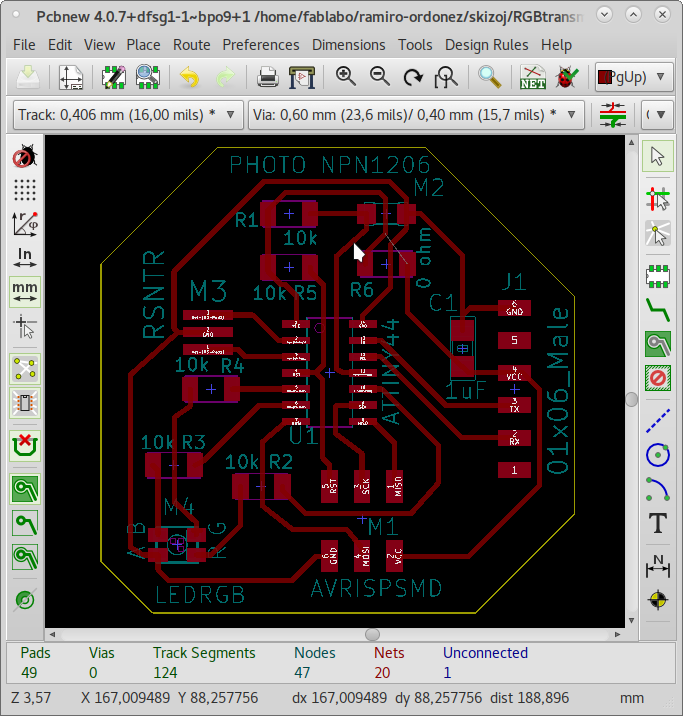683x716 pixels.
Task: Redo action green arrow
Action: point(225,77)
